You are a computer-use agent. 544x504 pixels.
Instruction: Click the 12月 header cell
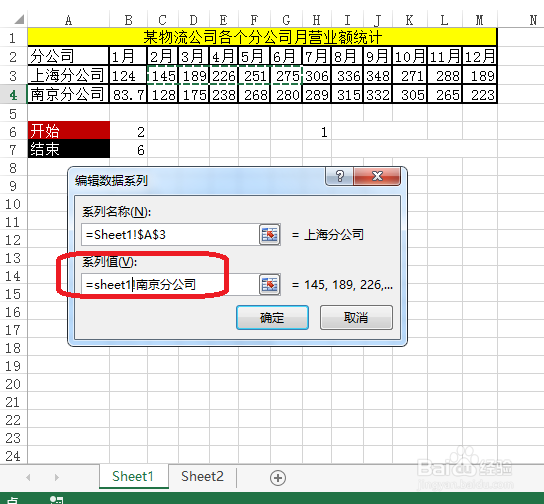[480, 56]
